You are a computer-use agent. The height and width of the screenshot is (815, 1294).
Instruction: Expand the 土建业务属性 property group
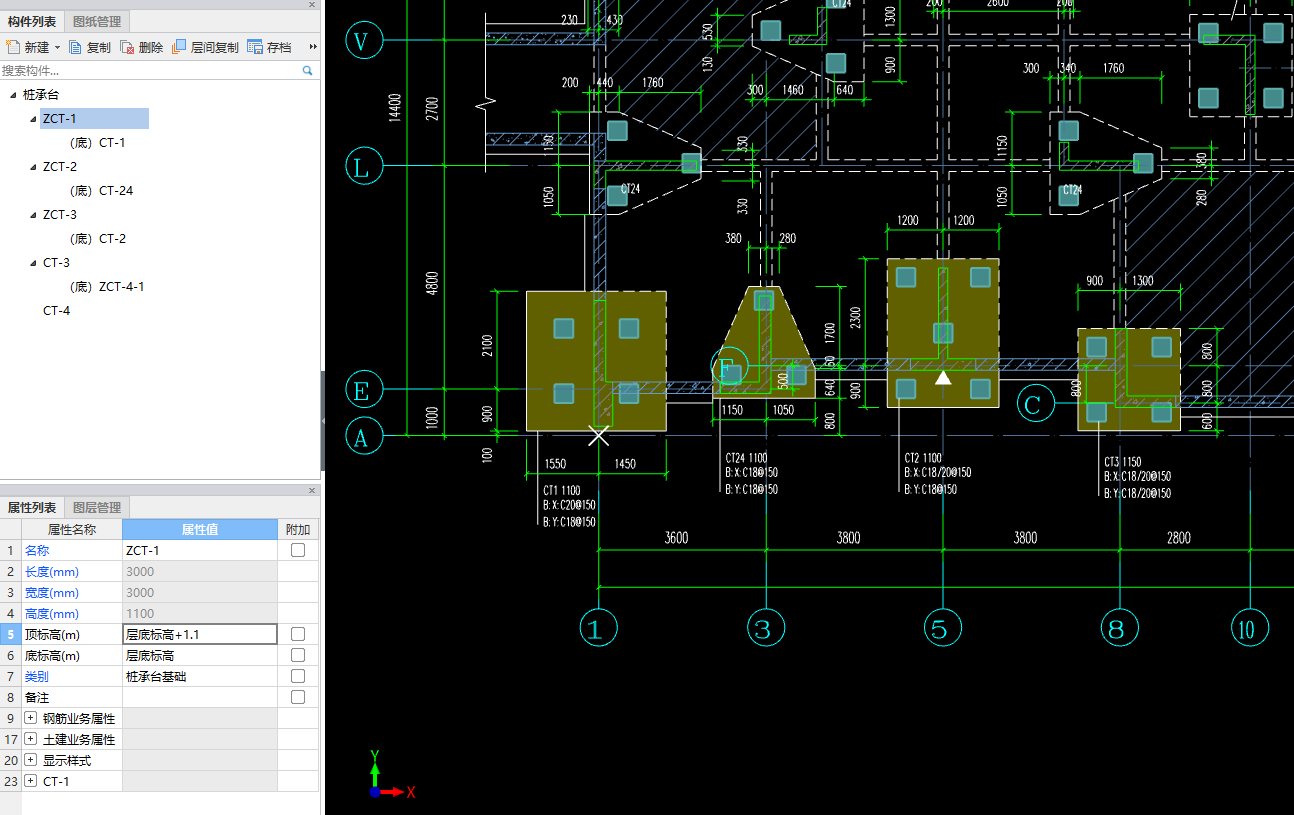(x=31, y=739)
